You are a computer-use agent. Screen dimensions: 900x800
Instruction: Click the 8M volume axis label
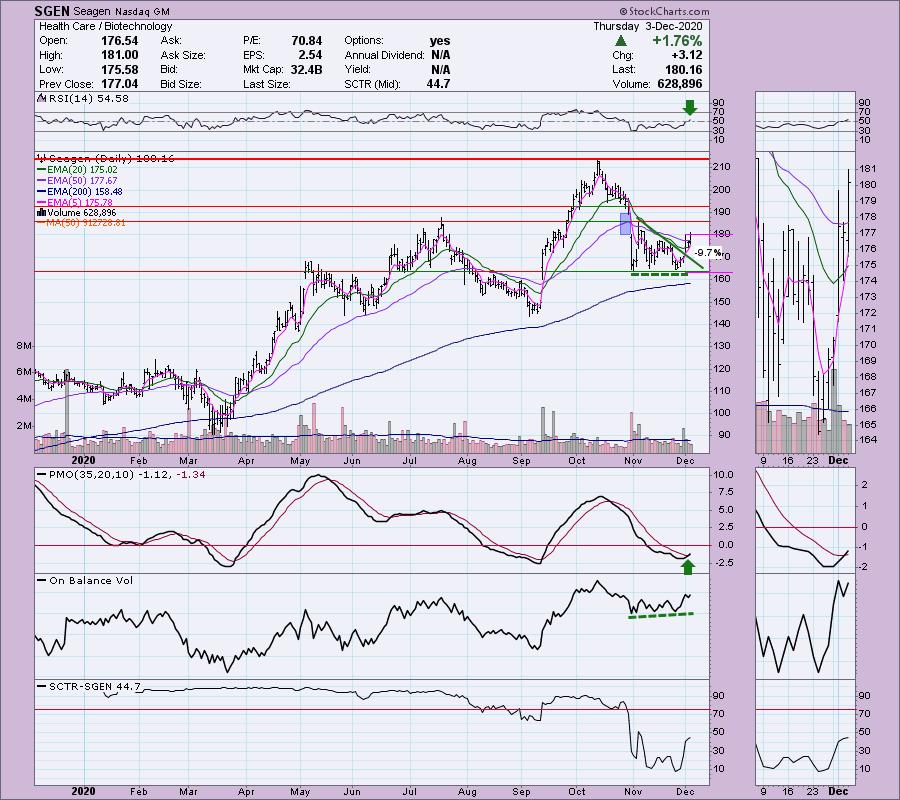click(24, 346)
